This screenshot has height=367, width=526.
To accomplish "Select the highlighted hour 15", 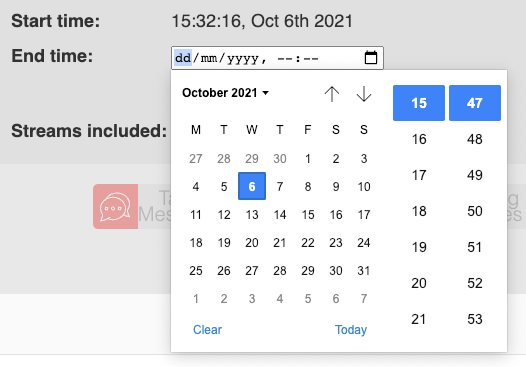I will [x=419, y=103].
